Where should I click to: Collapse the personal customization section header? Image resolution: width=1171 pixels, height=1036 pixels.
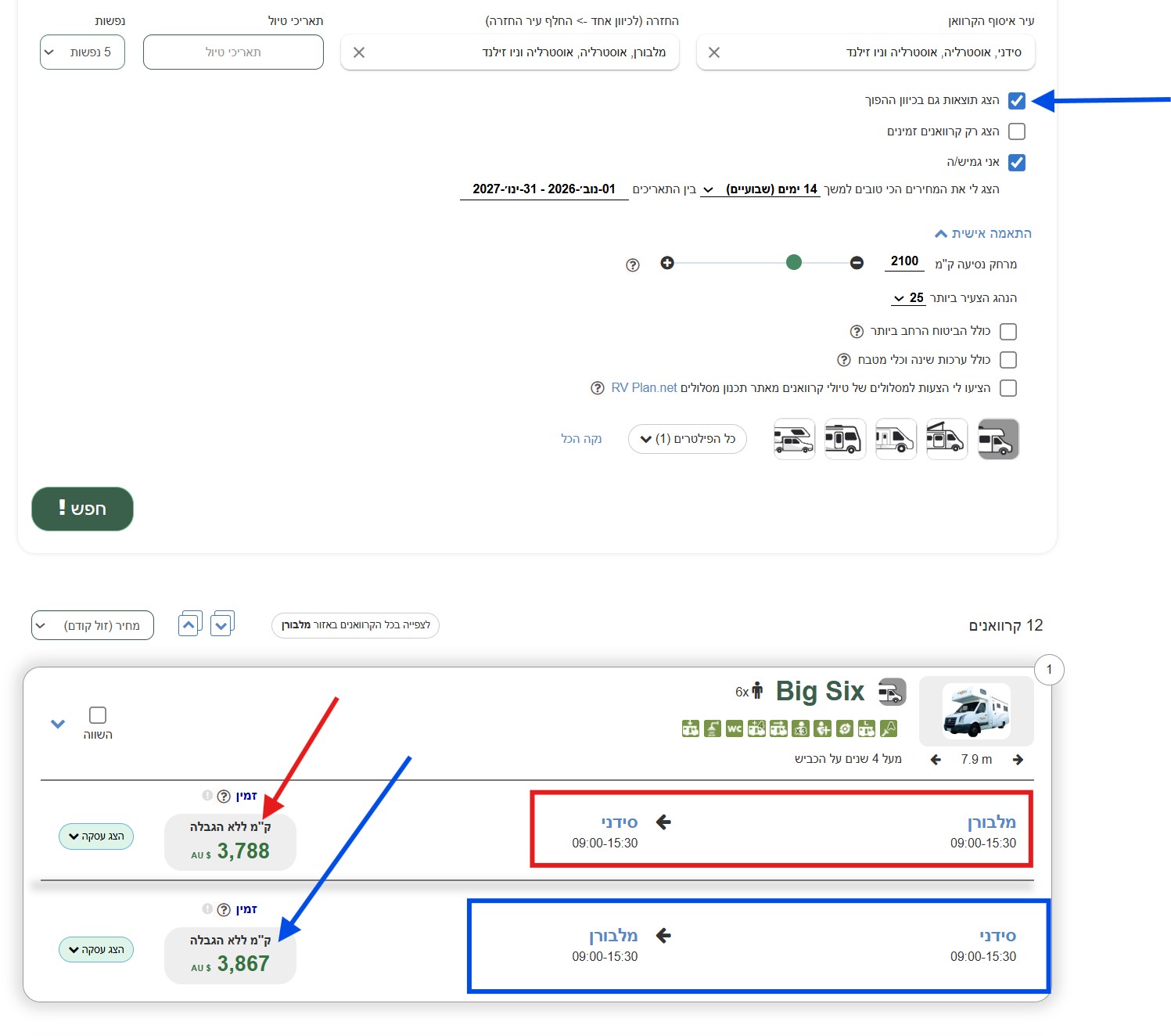pyautogui.click(x=982, y=233)
